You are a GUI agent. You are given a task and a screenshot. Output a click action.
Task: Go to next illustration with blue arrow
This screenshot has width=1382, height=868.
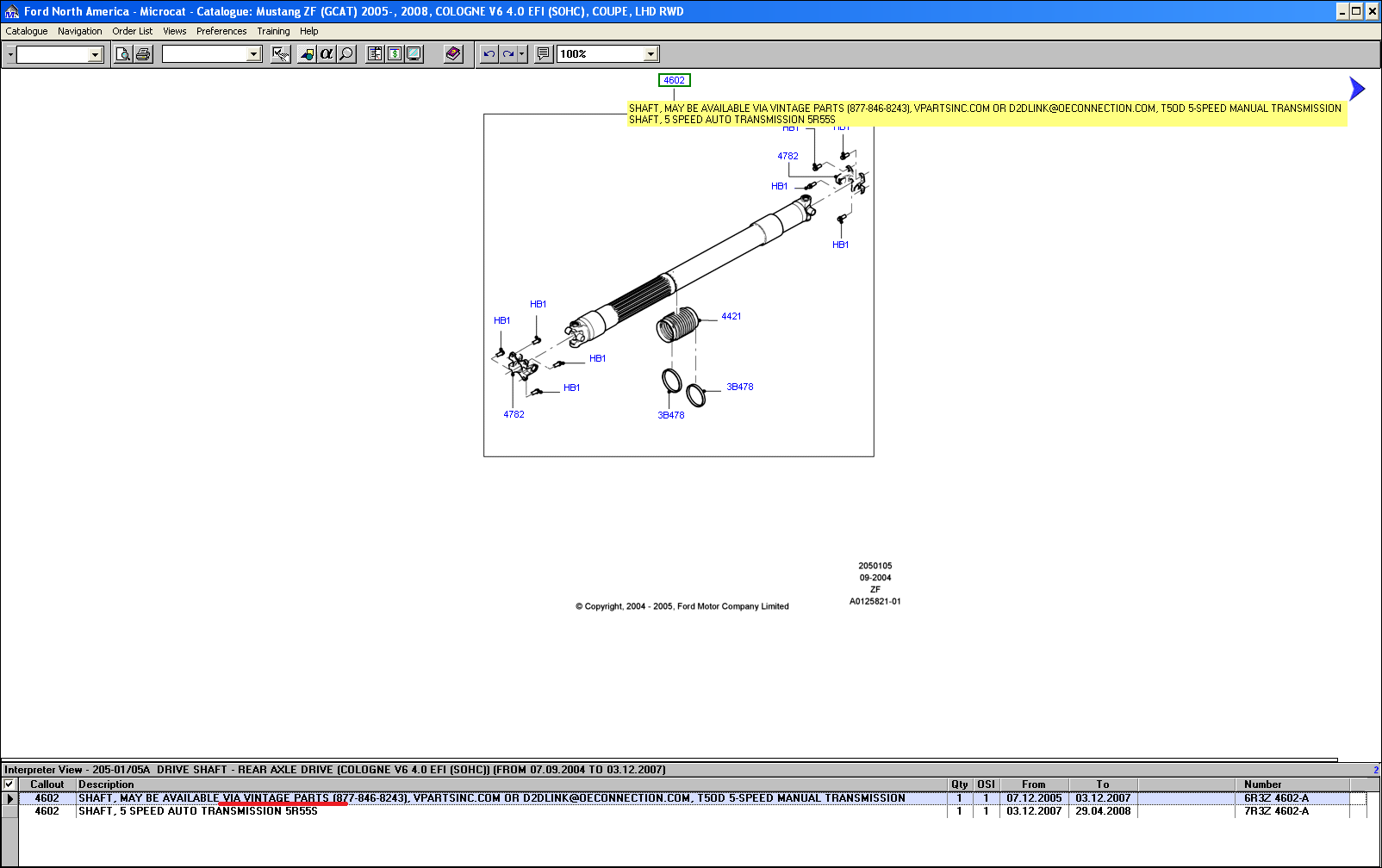click(1357, 89)
